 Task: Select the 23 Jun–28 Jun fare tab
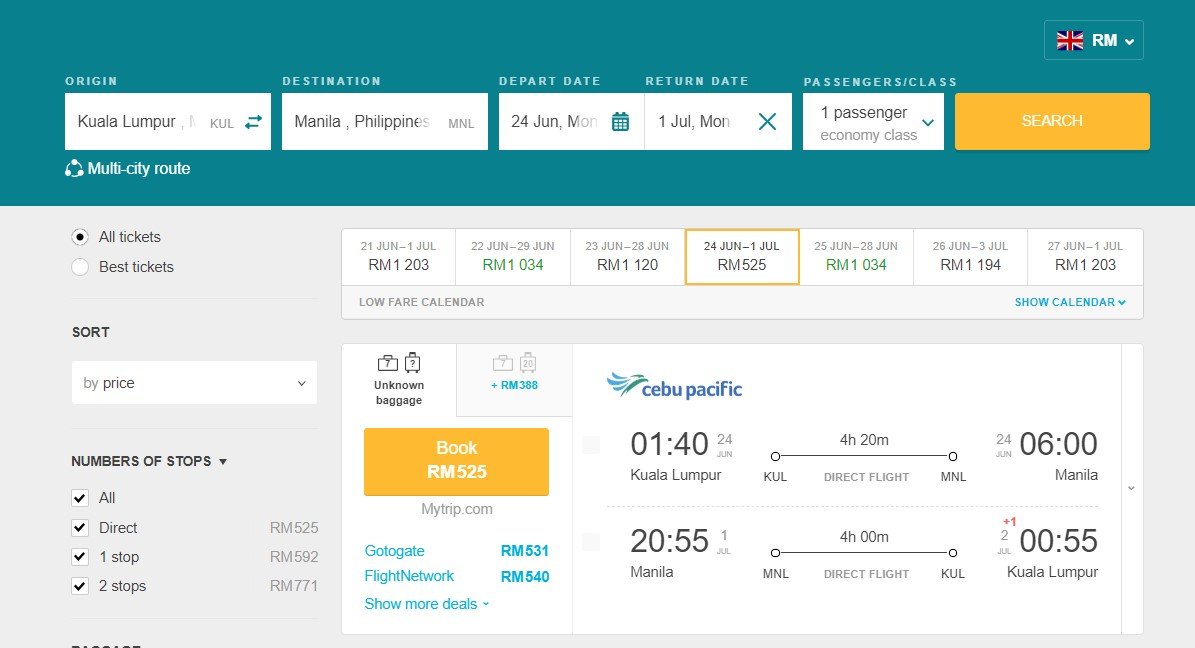pos(627,257)
